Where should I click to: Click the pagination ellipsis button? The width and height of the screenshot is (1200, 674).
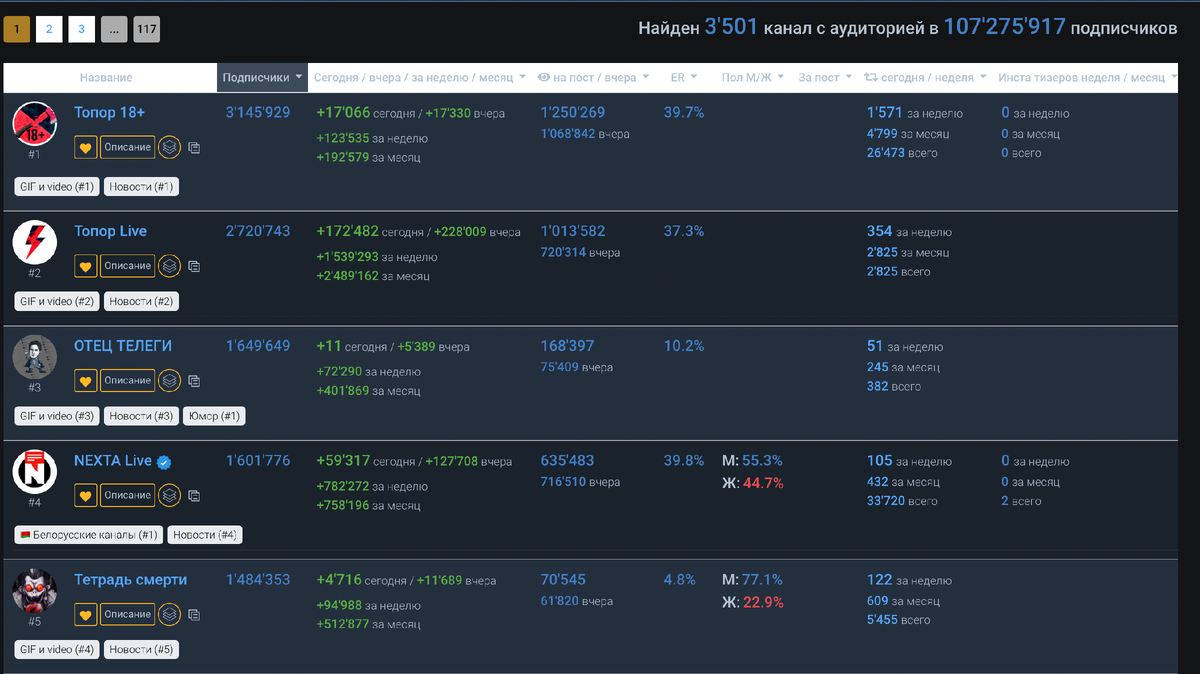pyautogui.click(x=114, y=30)
